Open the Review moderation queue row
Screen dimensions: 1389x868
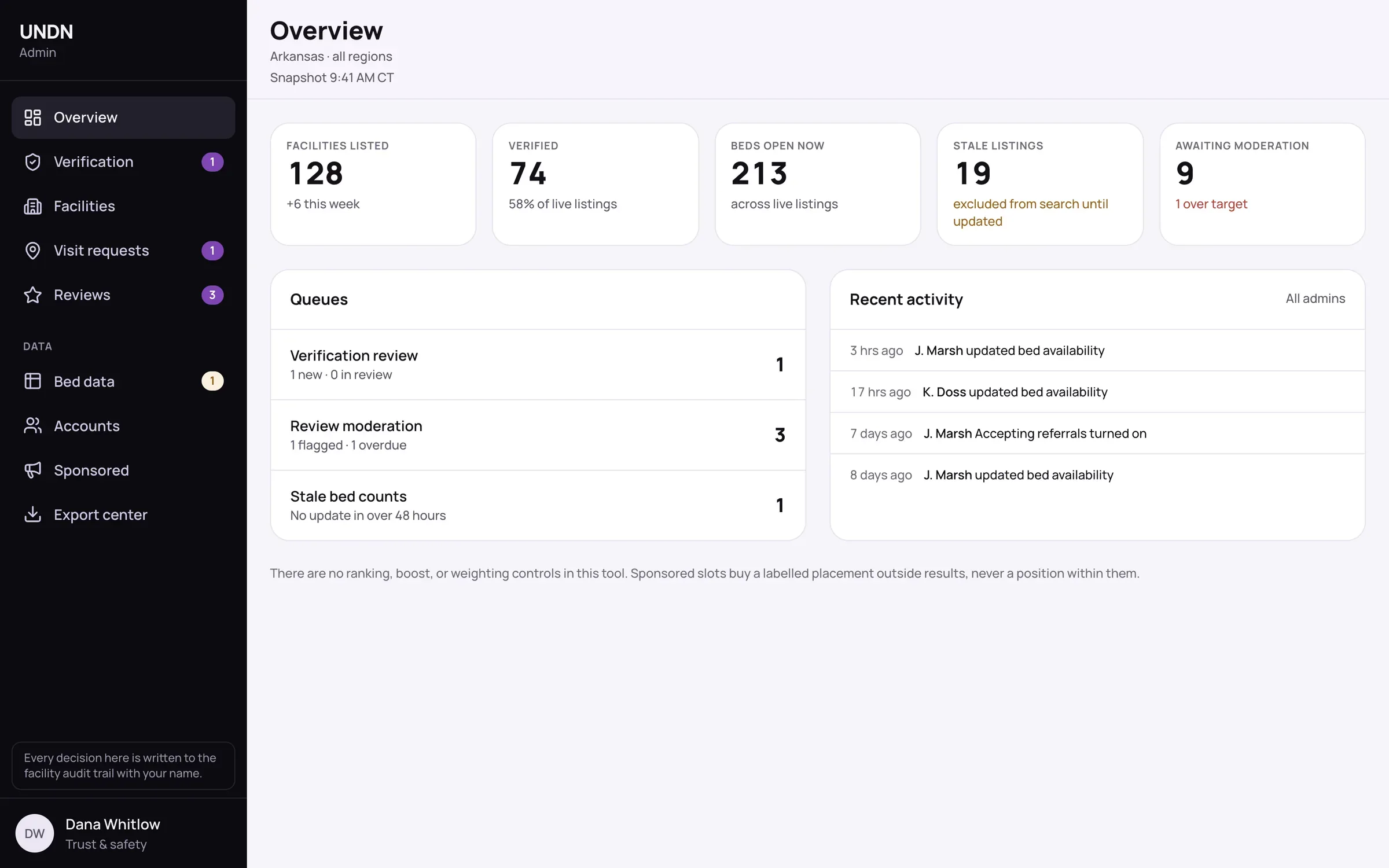pyautogui.click(x=538, y=435)
